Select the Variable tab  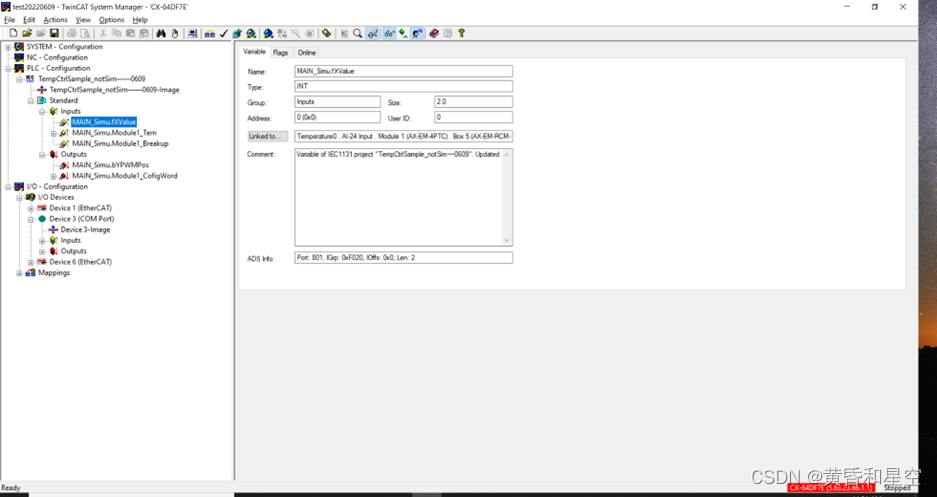255,51
